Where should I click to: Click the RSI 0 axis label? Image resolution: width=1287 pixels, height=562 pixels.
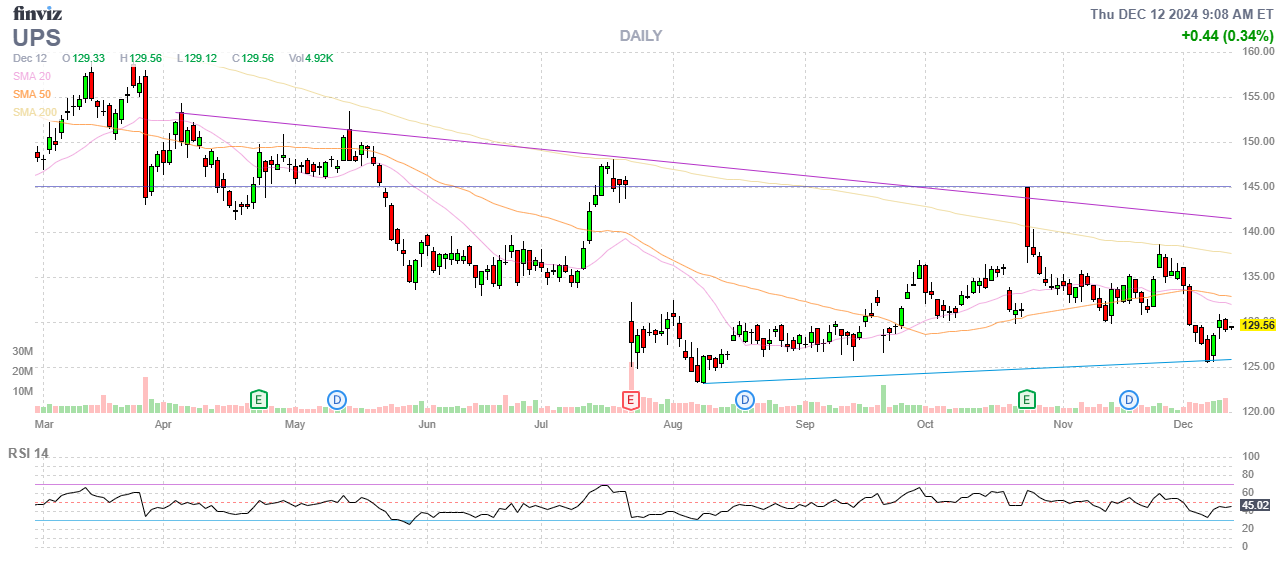pyautogui.click(x=1245, y=546)
